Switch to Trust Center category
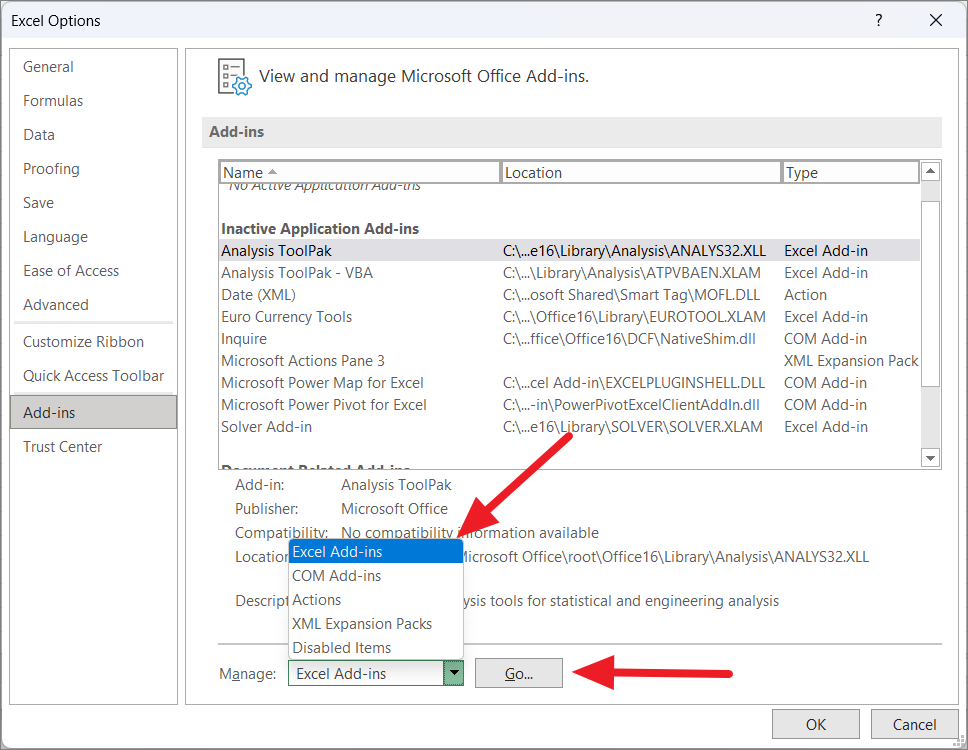The image size is (968, 750). 63,447
